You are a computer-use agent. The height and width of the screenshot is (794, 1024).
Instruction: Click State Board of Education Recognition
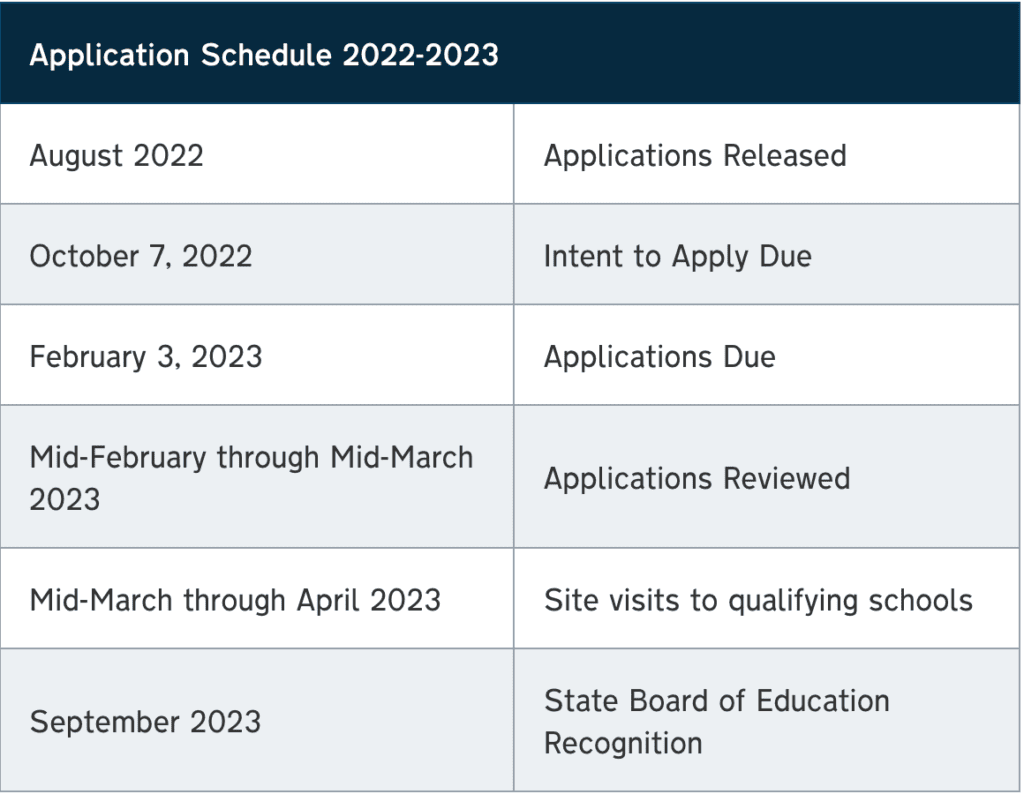(x=716, y=722)
